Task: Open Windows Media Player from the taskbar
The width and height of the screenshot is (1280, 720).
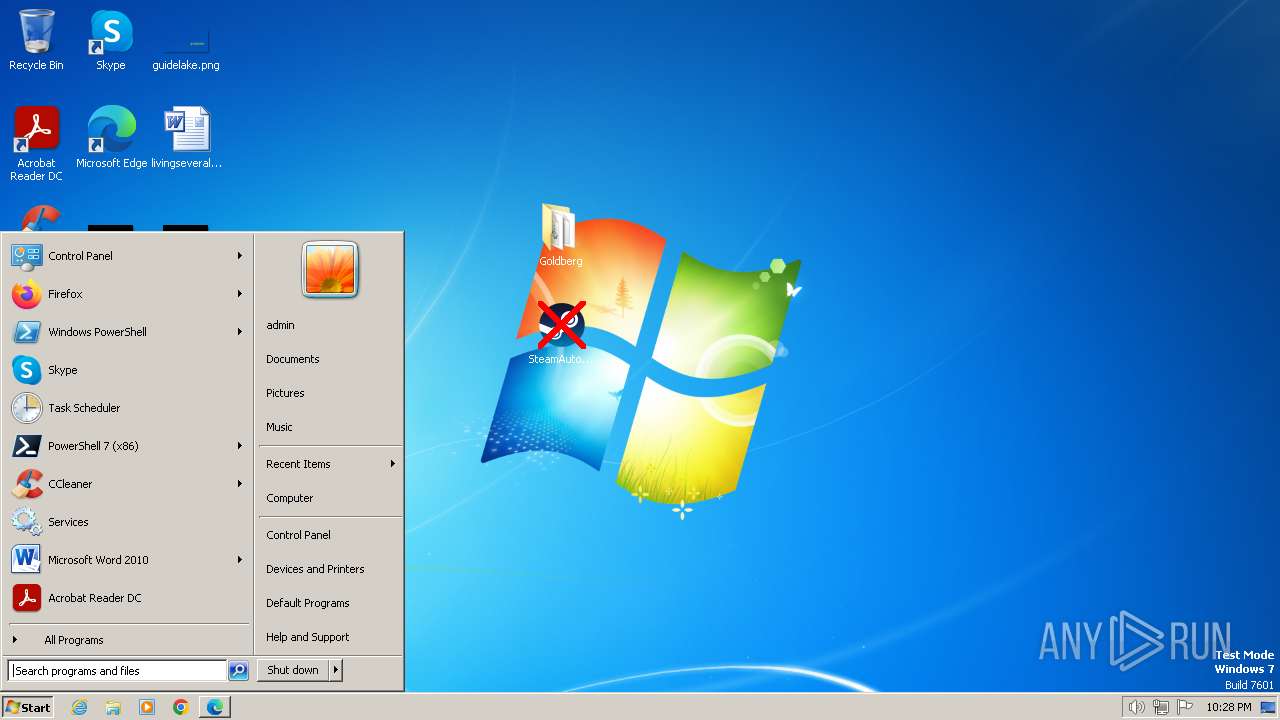Action: pyautogui.click(x=147, y=707)
